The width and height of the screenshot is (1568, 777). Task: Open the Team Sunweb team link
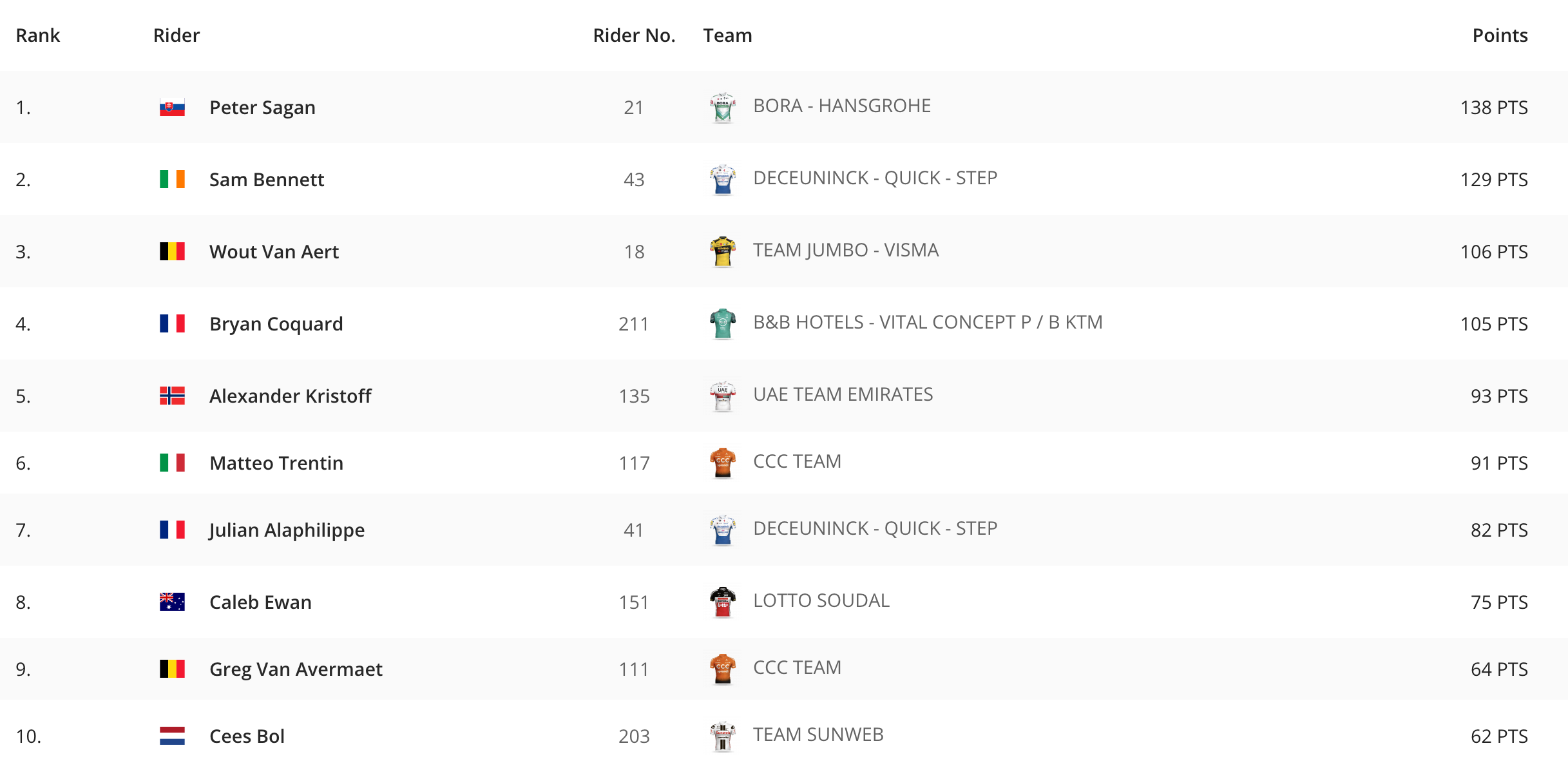pos(818,734)
